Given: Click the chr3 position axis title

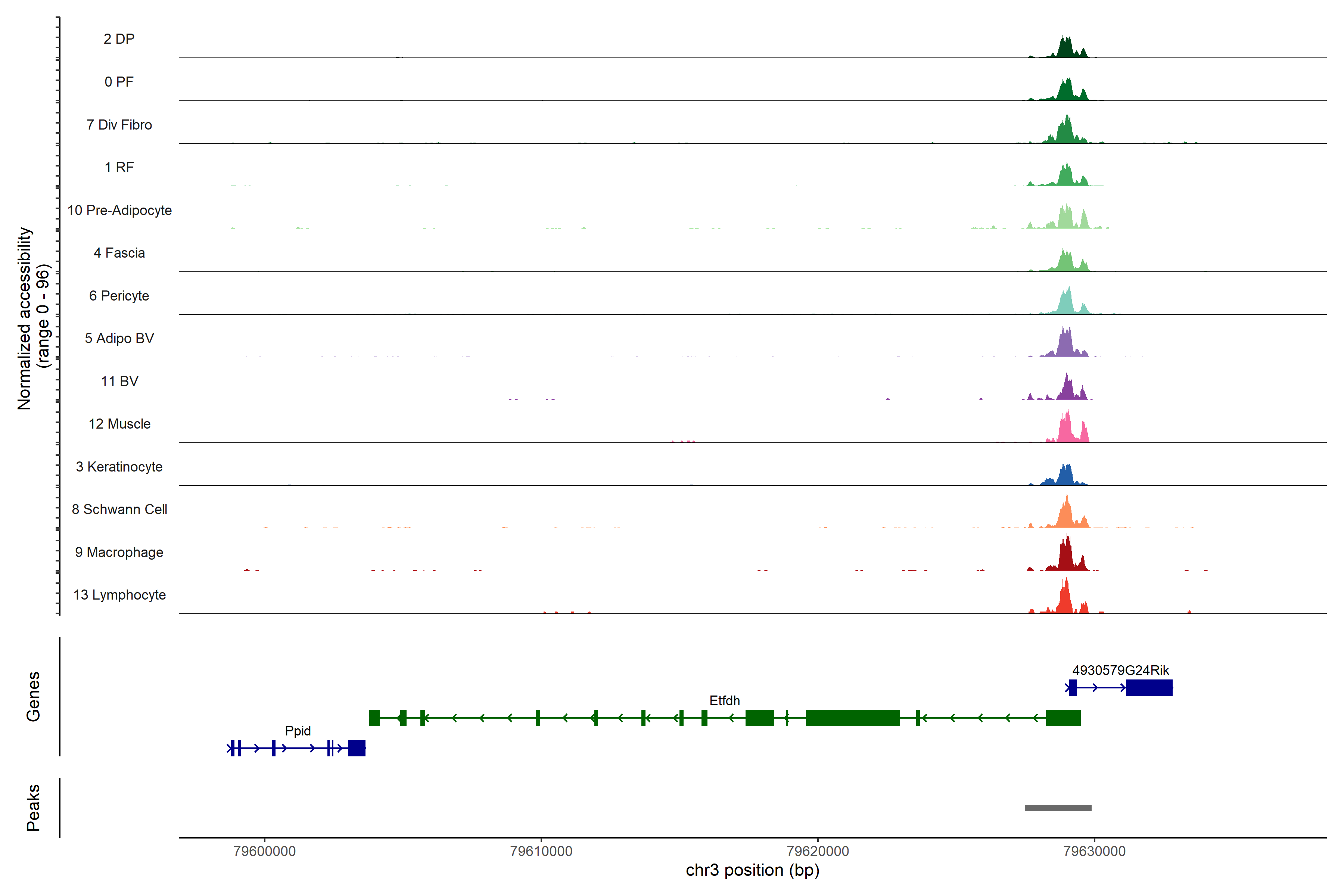Looking at the screenshot, I should 752,870.
